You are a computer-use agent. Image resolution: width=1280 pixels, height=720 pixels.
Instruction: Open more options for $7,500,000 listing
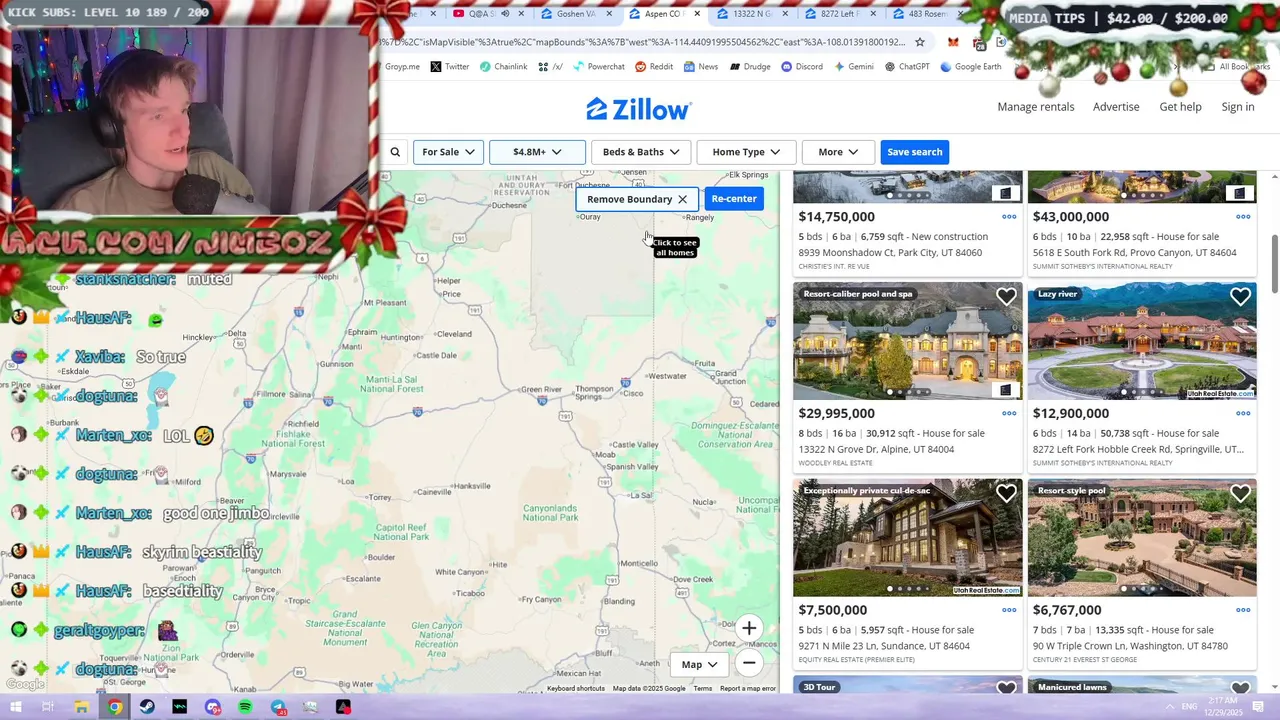(x=1009, y=610)
